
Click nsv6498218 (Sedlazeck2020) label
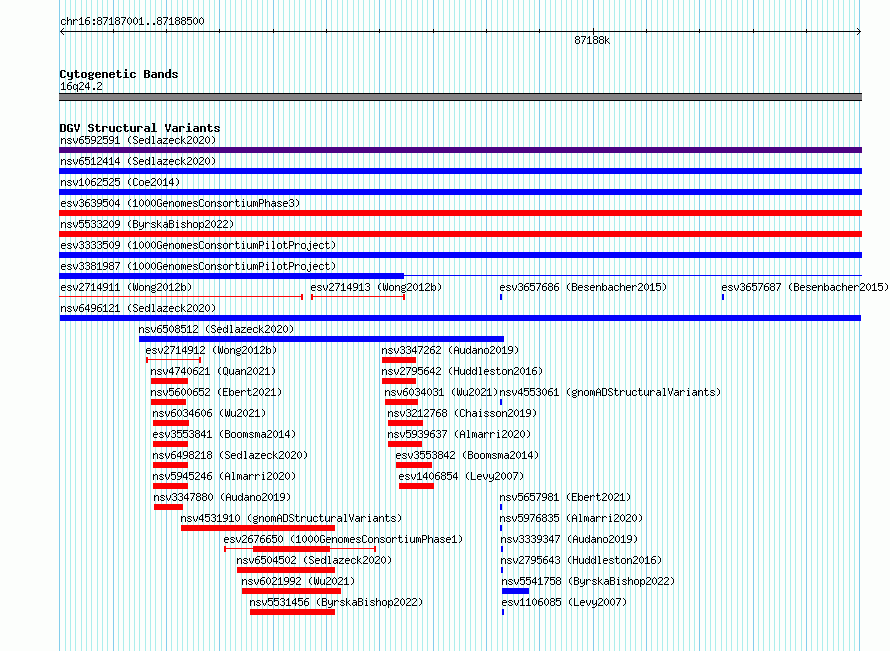click(x=230, y=455)
